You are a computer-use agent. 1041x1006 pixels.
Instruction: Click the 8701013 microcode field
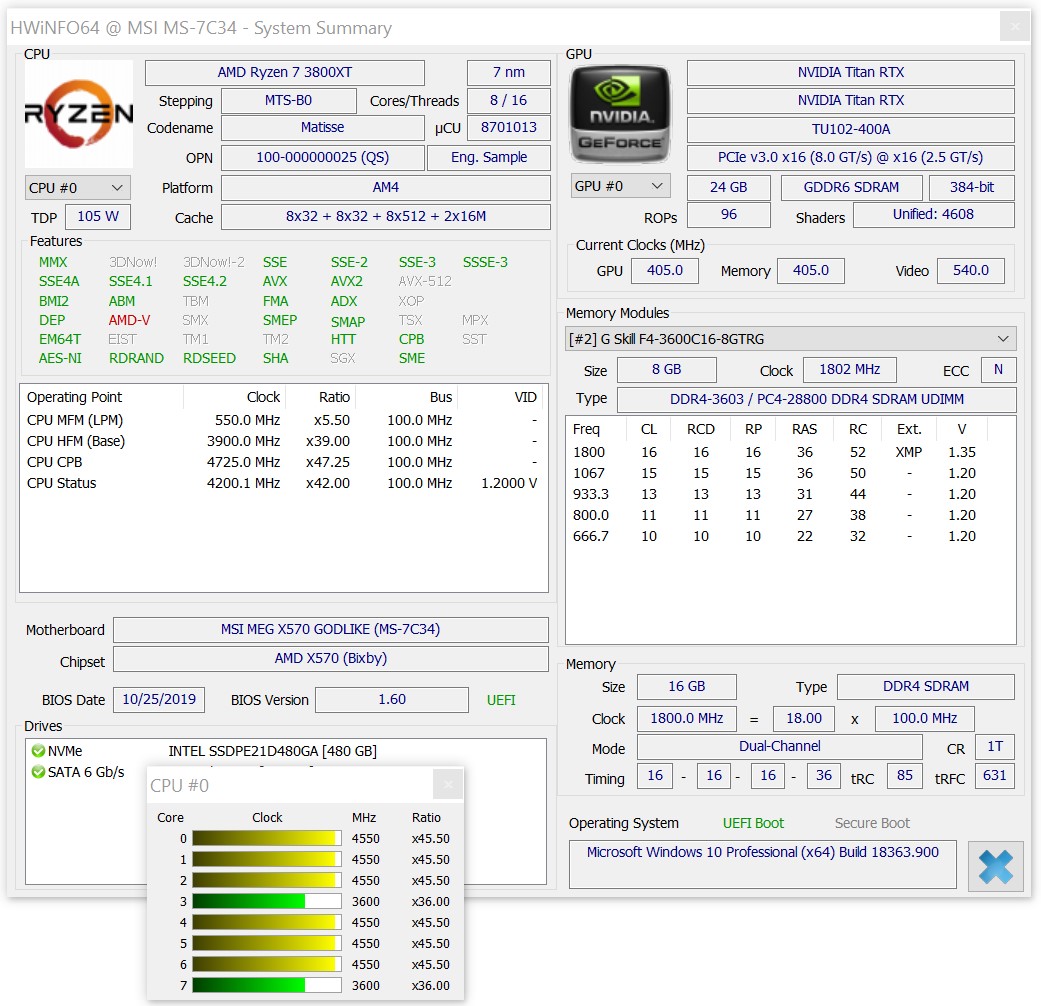[509, 128]
